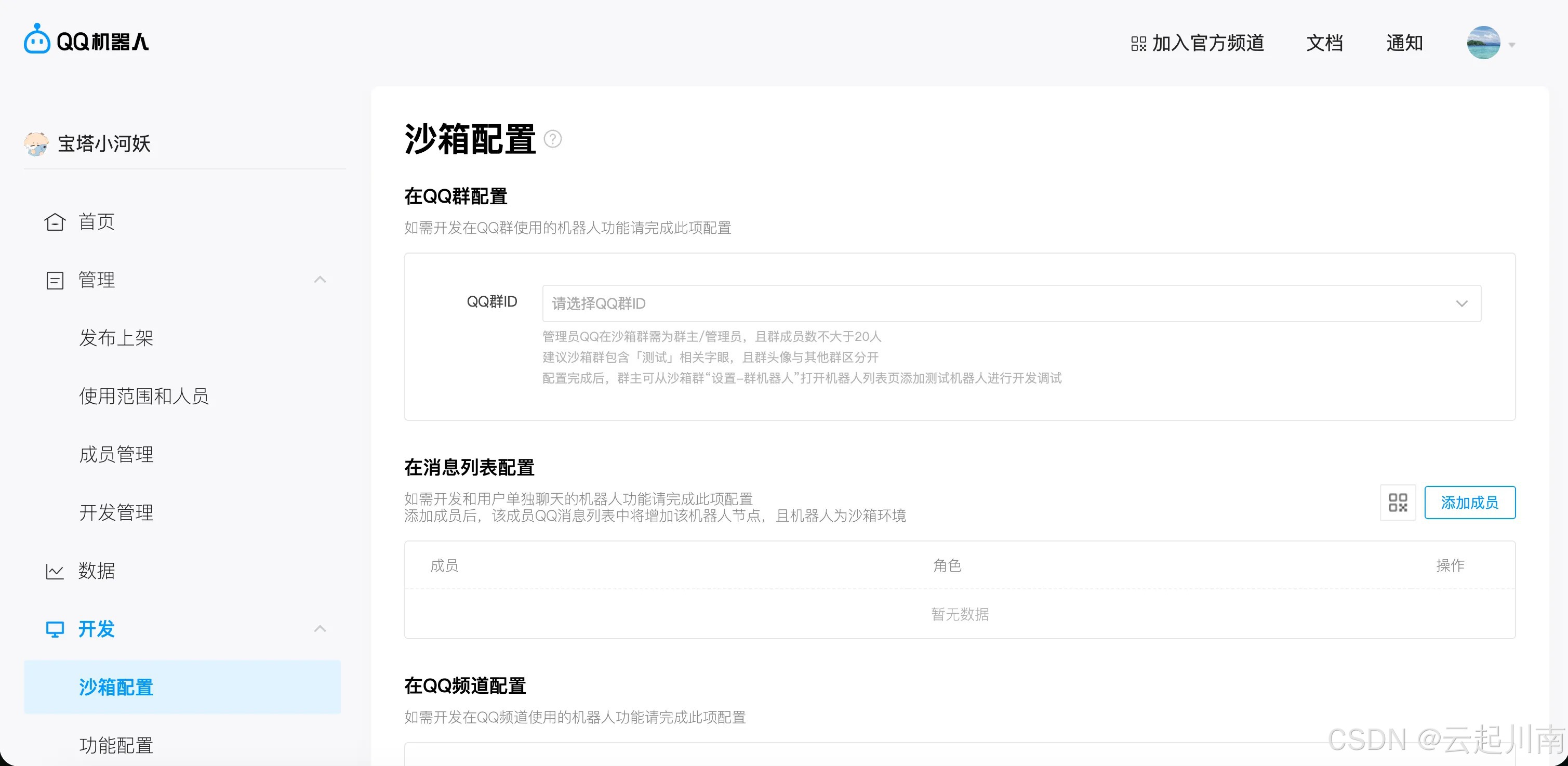This screenshot has width=1568, height=766.
Task: Click the 宝塔小河妖 bot avatar
Action: [36, 144]
